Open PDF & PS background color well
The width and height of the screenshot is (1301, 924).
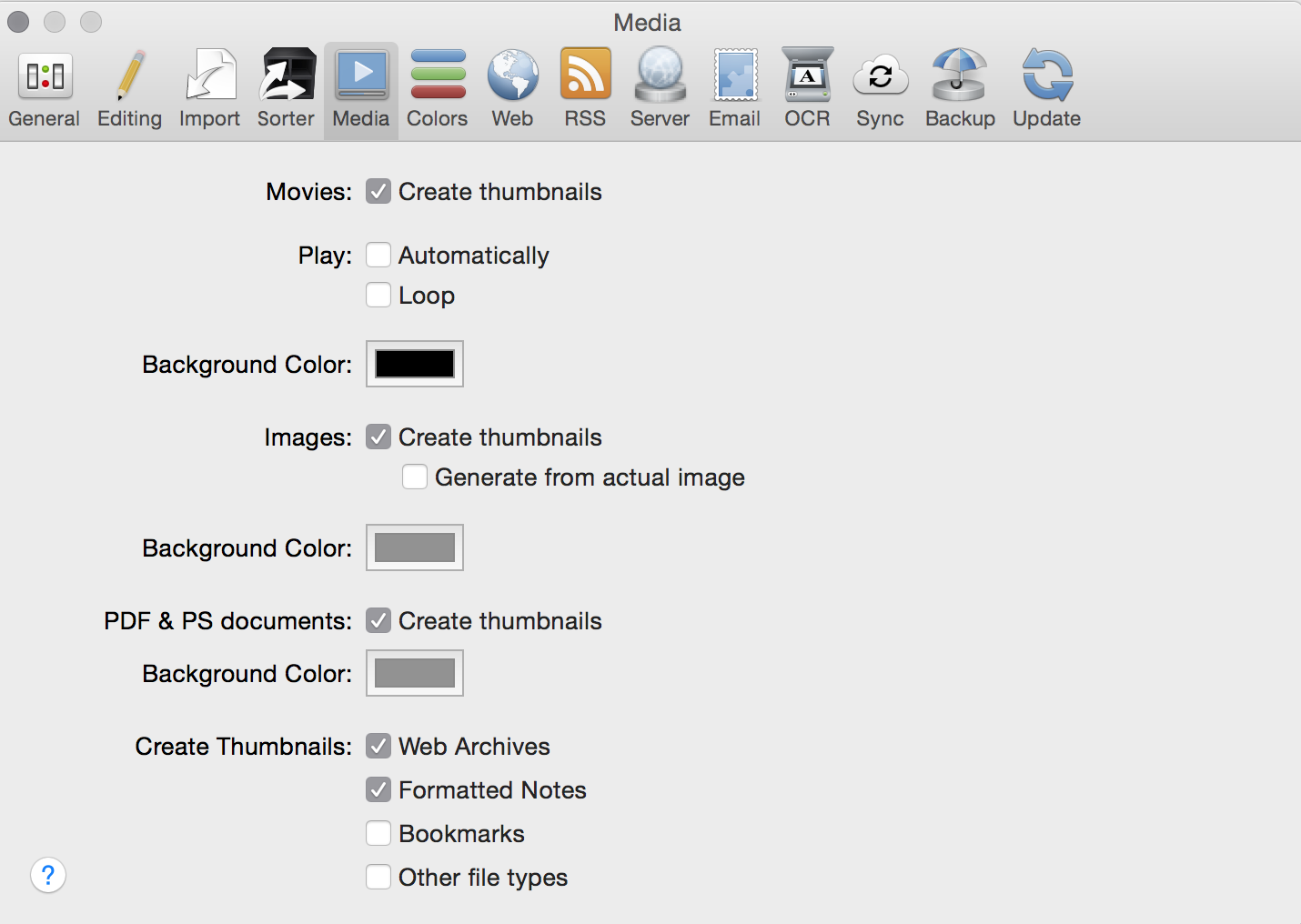click(x=415, y=673)
